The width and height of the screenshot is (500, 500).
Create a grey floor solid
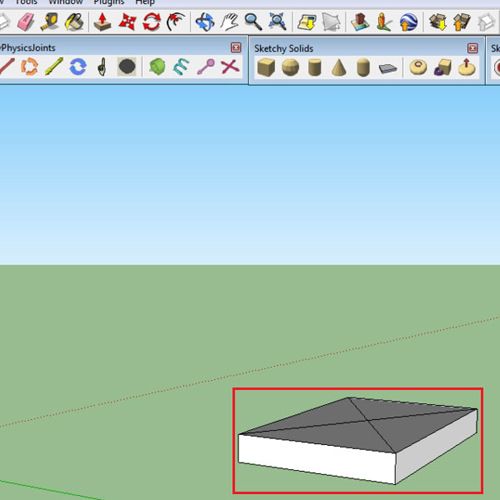388,68
